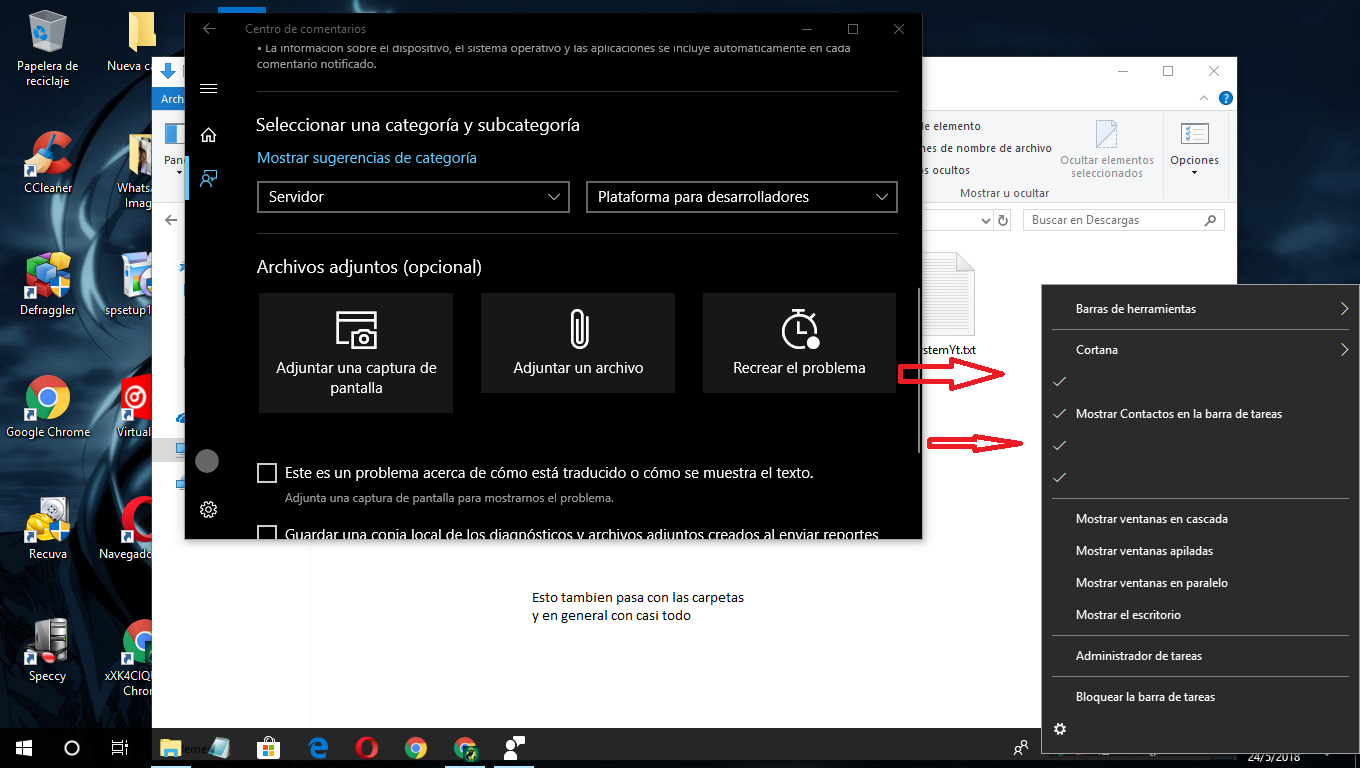Click the Feedback Hub taskbar icon
The image size is (1360, 768).
point(514,747)
